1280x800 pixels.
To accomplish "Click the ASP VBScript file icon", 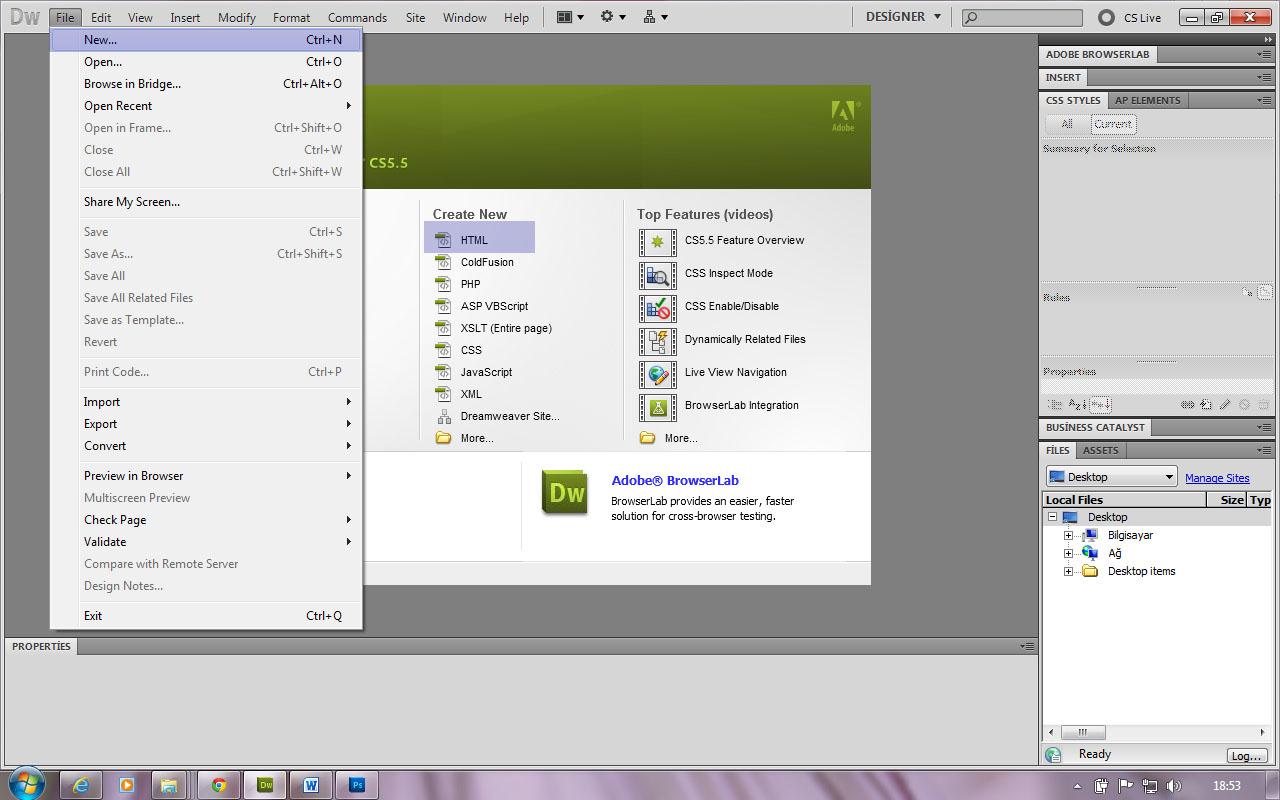I will [443, 306].
